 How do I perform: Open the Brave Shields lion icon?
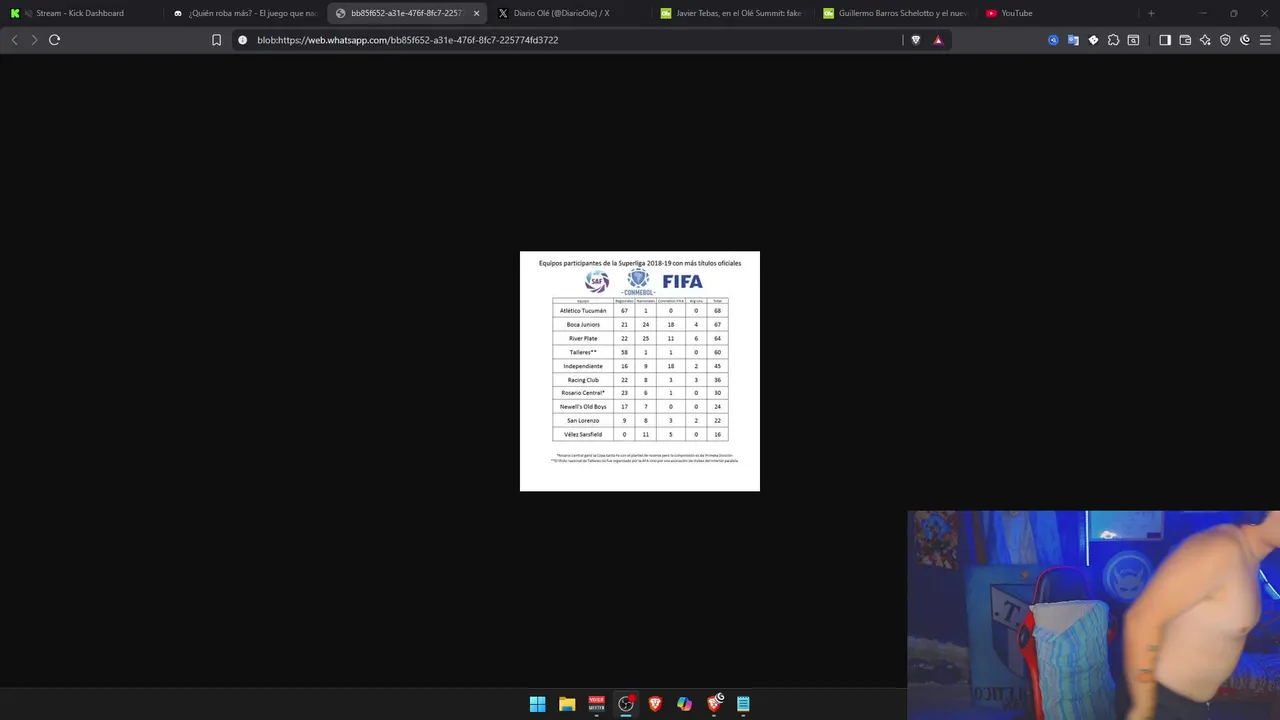915,40
